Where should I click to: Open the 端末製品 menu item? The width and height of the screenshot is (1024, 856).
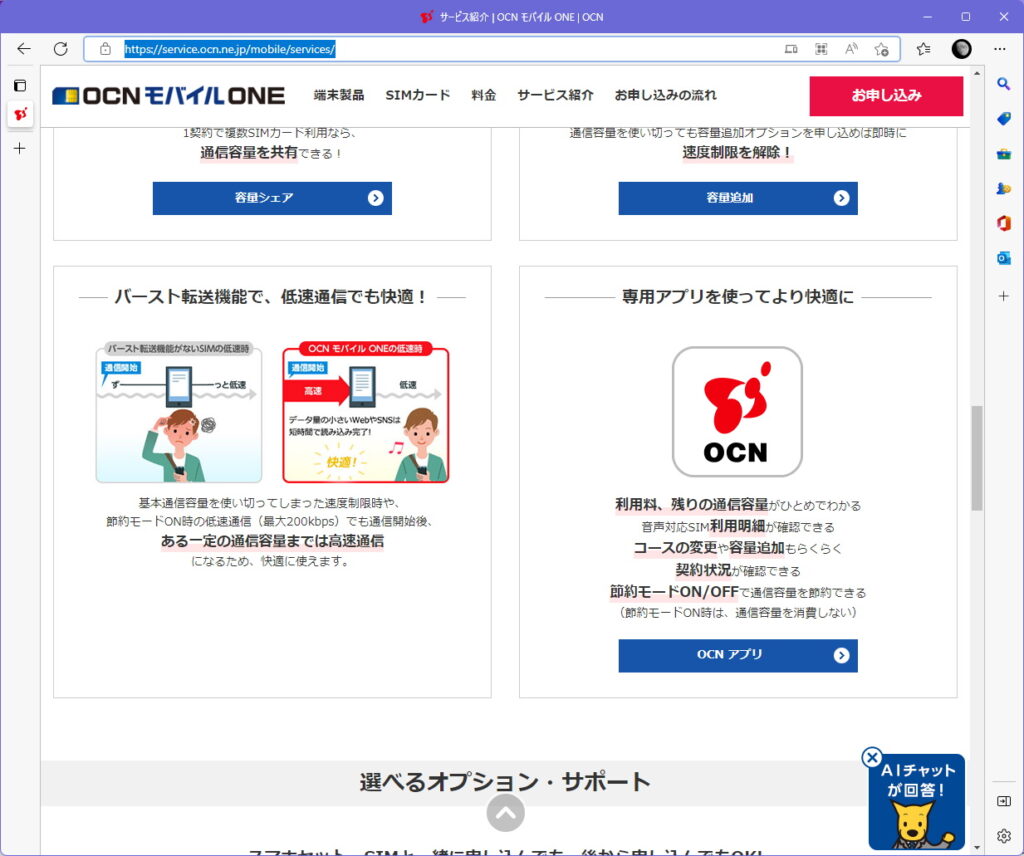pyautogui.click(x=338, y=95)
